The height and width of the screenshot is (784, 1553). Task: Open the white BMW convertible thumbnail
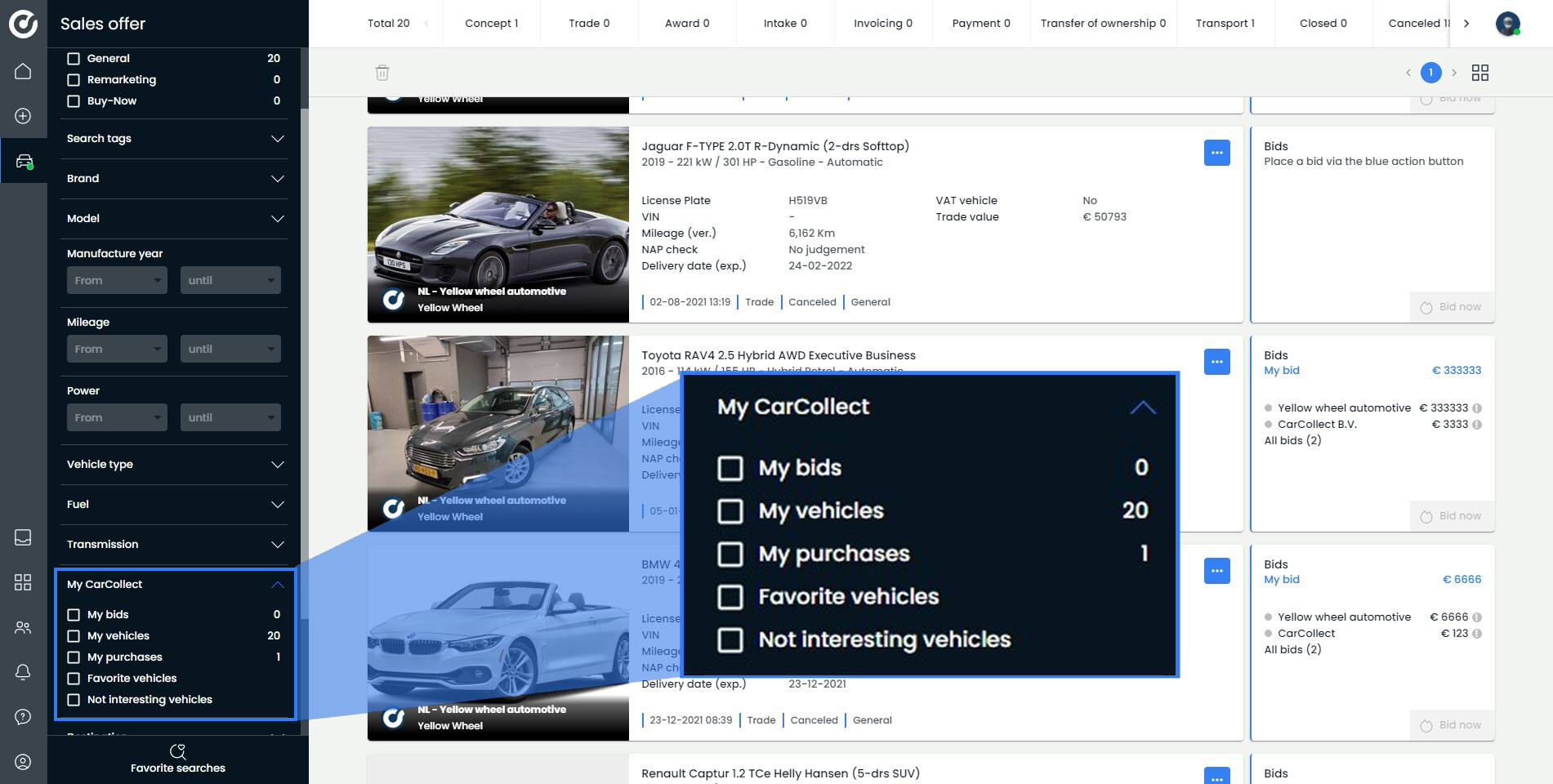[x=498, y=643]
